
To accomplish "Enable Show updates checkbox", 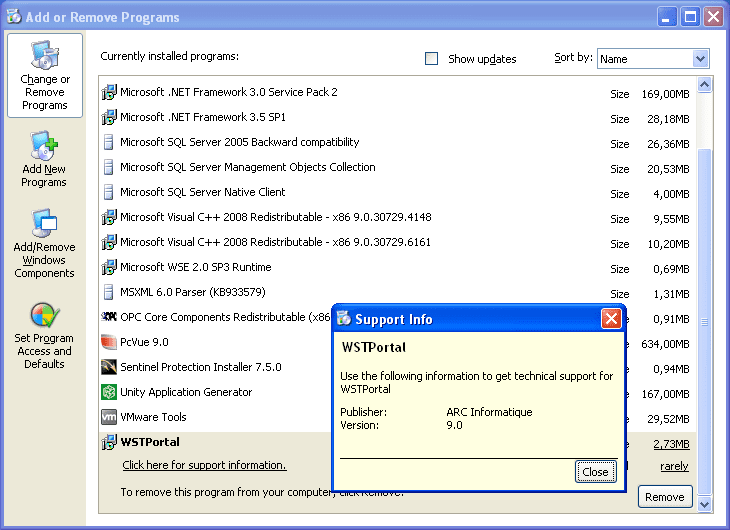I will (432, 59).
